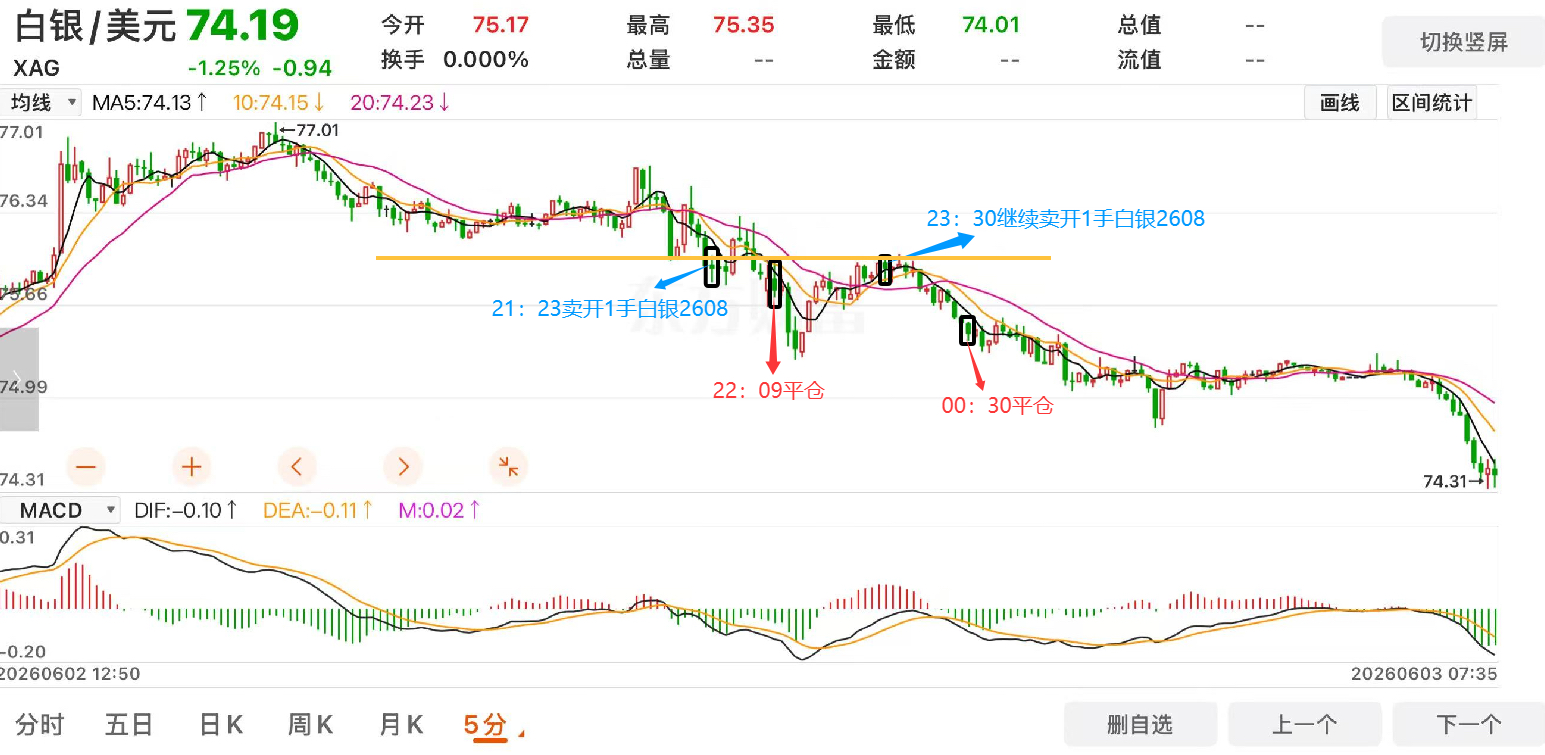Click the 换手 value 0.000%

486,60
